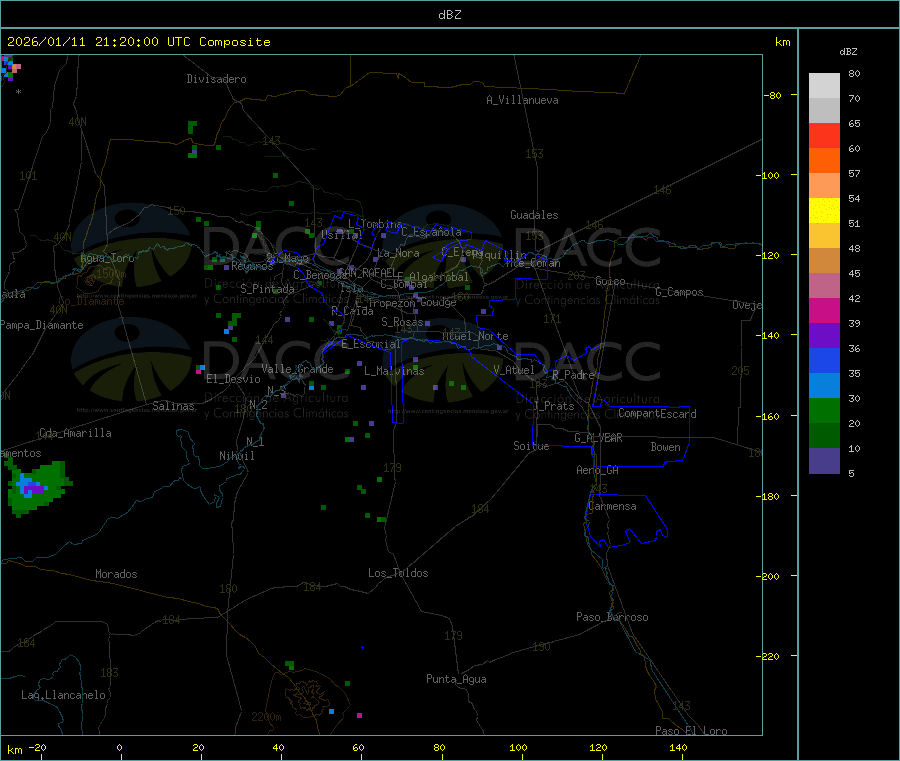900x761 pixels.
Task: Click the Guico map label
Action: pyautogui.click(x=610, y=282)
